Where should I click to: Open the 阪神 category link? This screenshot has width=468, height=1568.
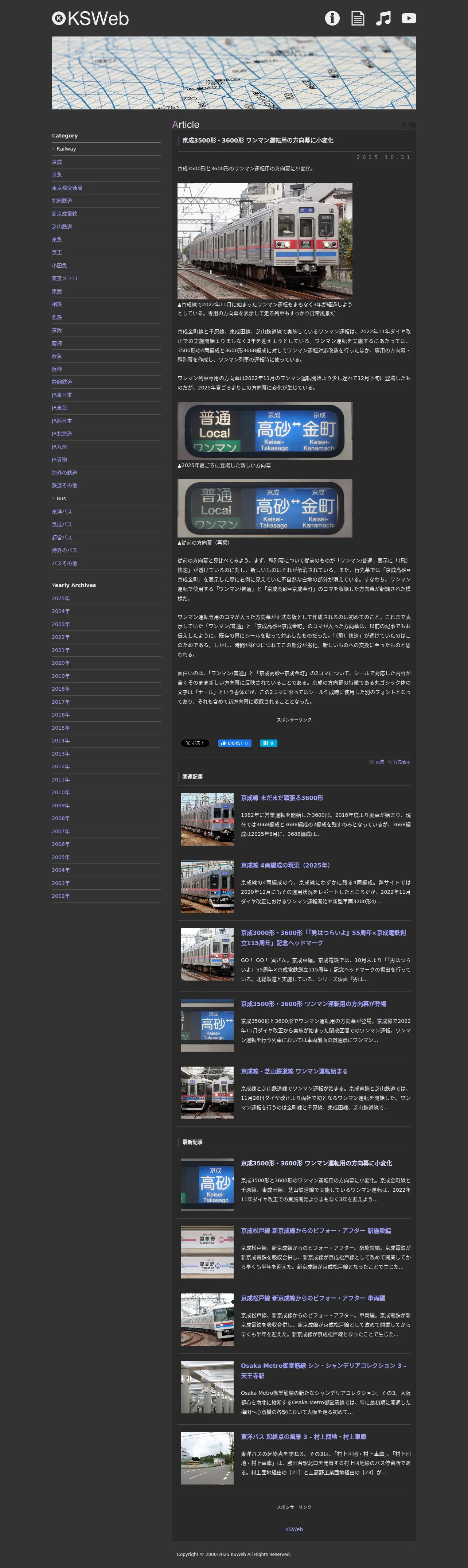[x=56, y=369]
